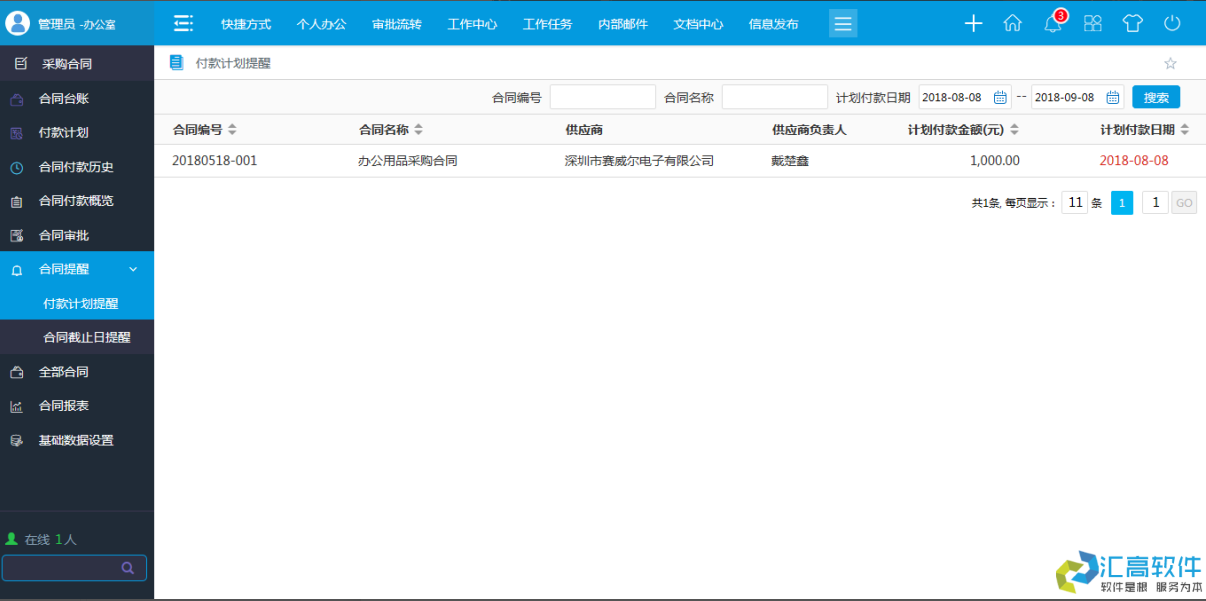Click the shirt theme icon
Viewport: 1206px width, 601px height.
tap(1132, 22)
